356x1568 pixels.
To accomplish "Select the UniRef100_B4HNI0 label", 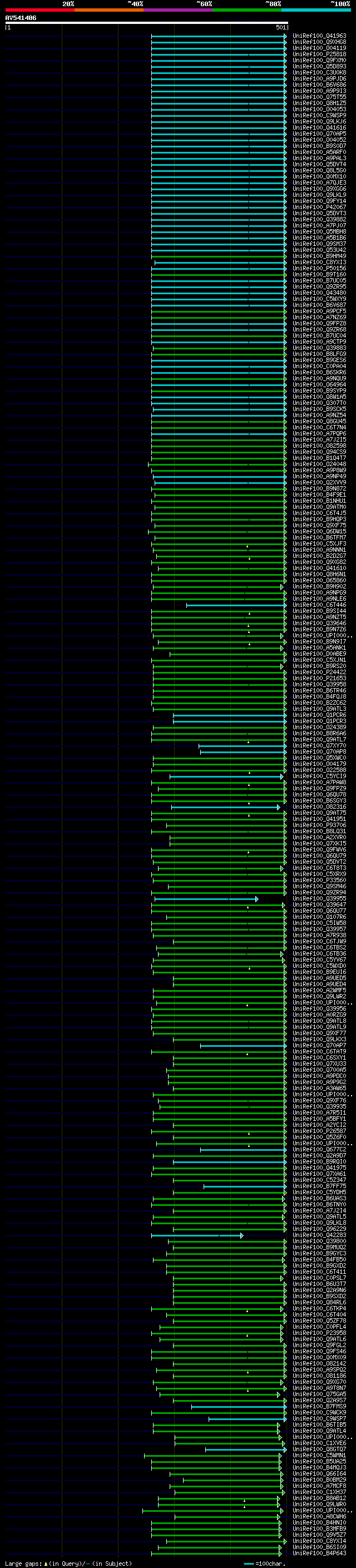I will 319,1523.
